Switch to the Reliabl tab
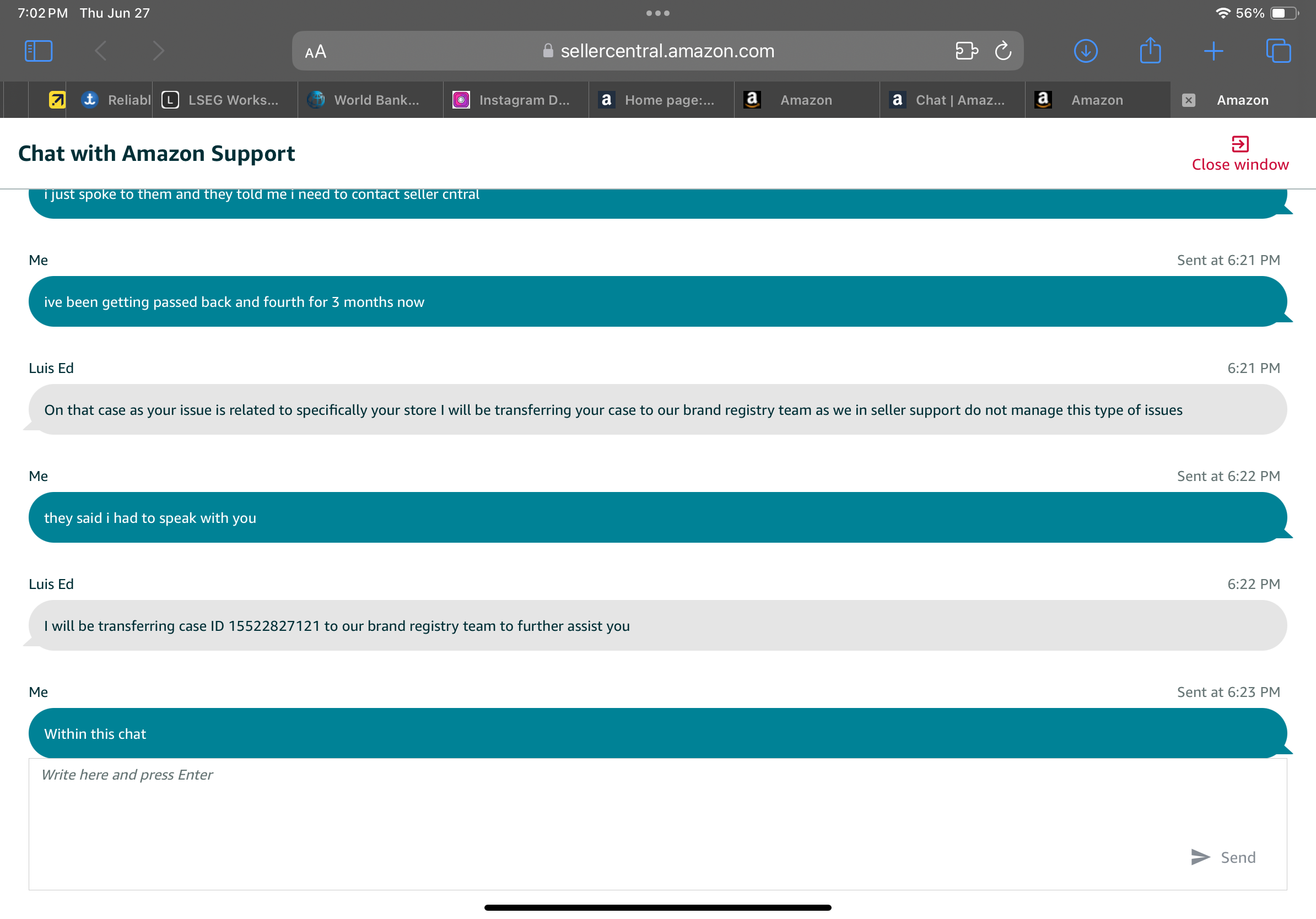Screen dimensions: 1316x919 110,100
